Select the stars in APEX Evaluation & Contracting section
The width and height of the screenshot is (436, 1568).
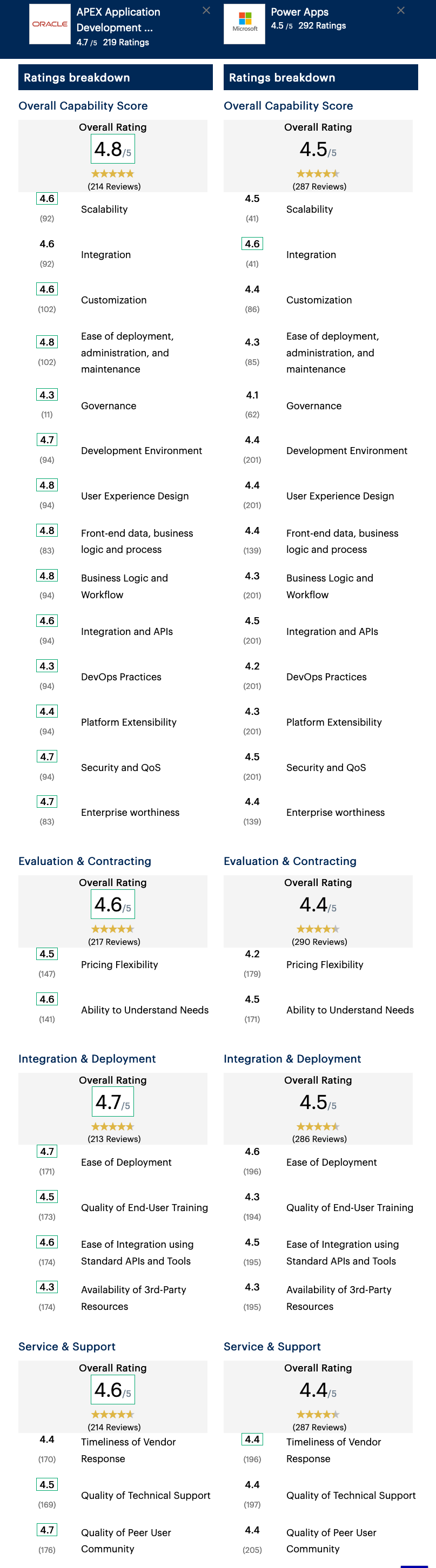pyautogui.click(x=113, y=929)
